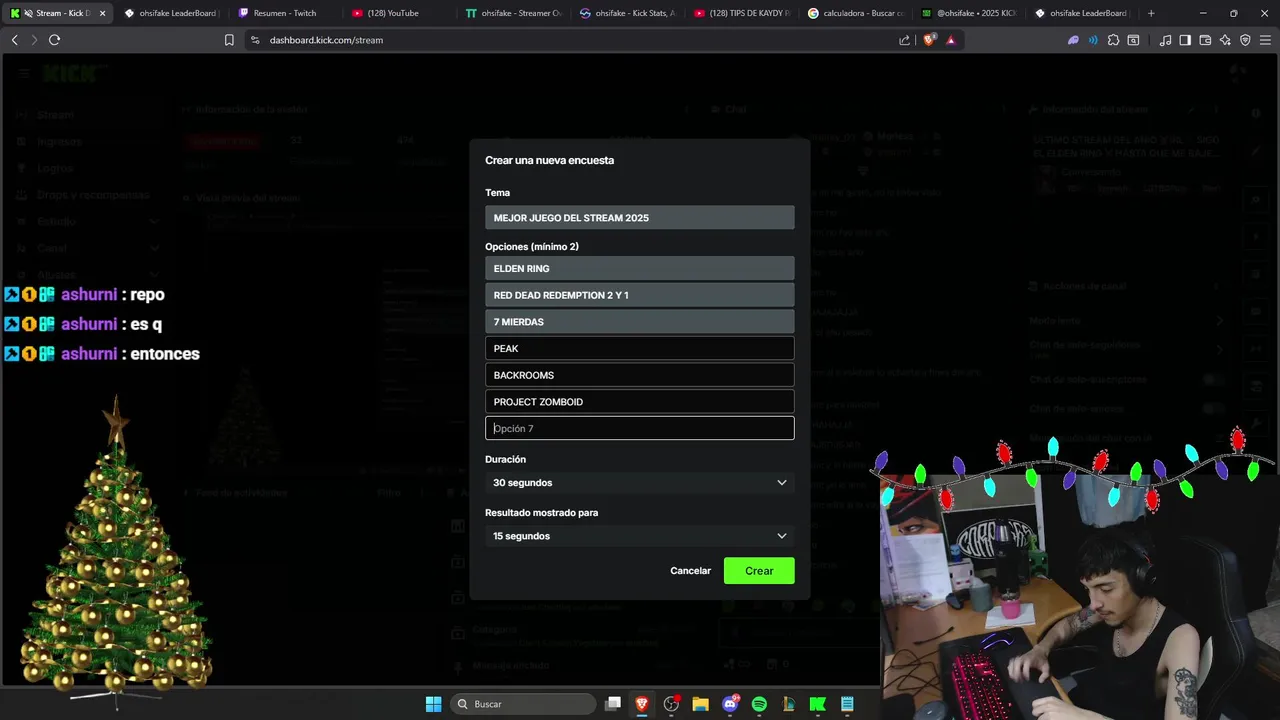This screenshot has height=720, width=1280.
Task: Click the RED DEAD REDEMPTION 2 Y 1 option field
Action: pyautogui.click(x=640, y=295)
